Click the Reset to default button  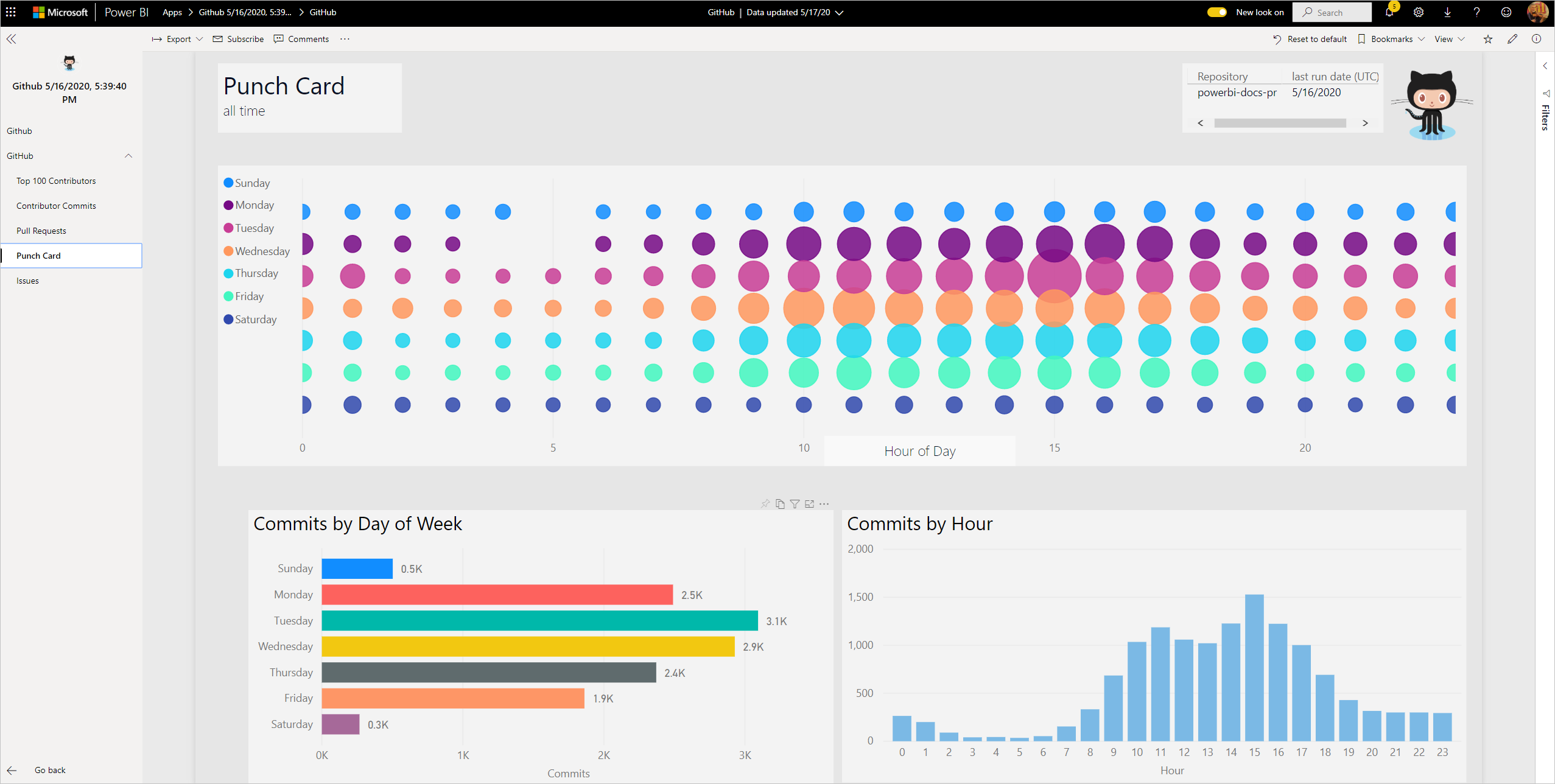coord(1308,39)
